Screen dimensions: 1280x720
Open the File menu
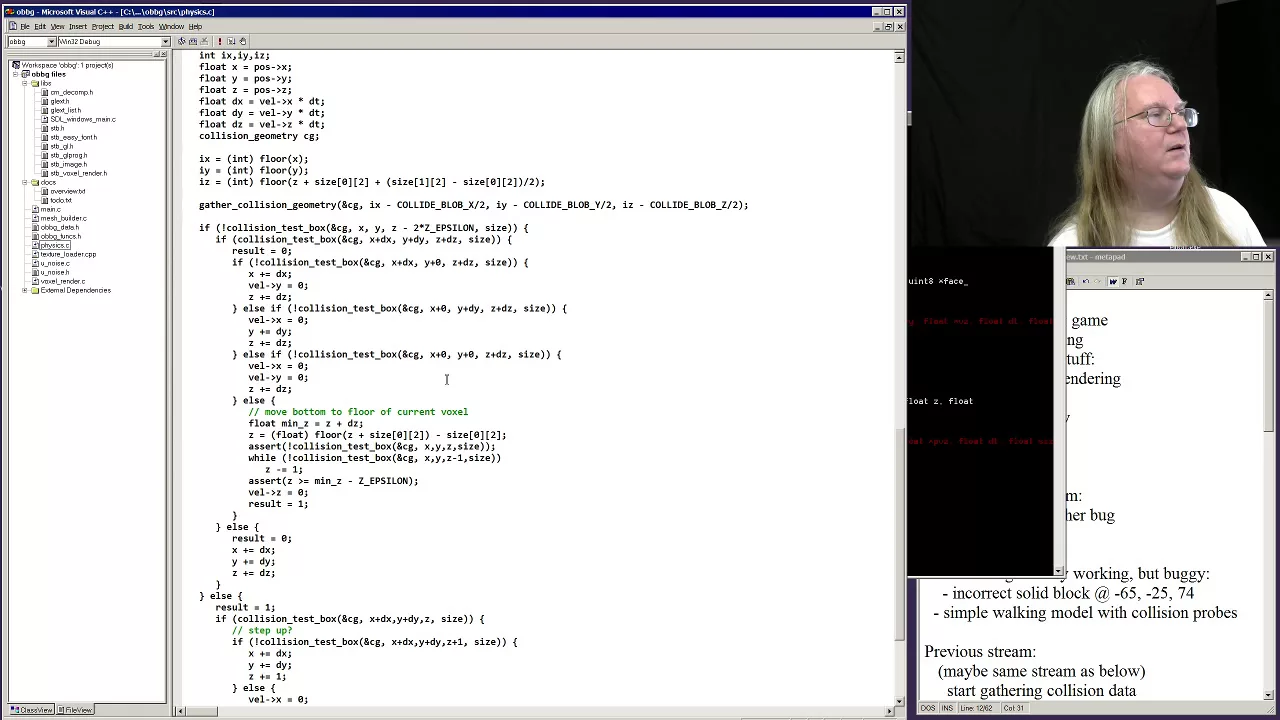[x=25, y=26]
